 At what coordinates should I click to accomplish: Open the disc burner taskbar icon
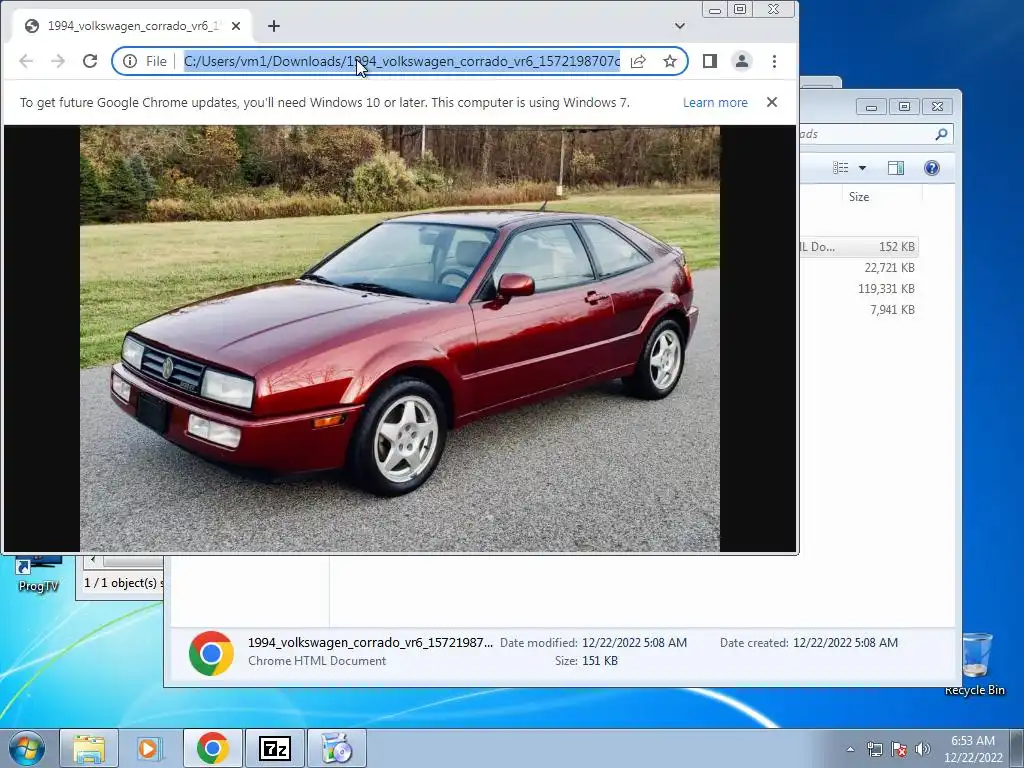point(337,748)
